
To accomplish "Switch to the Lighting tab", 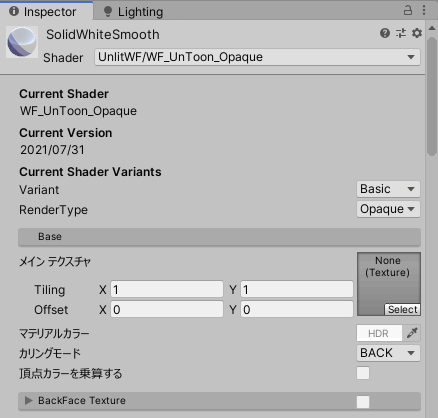I will [133, 12].
